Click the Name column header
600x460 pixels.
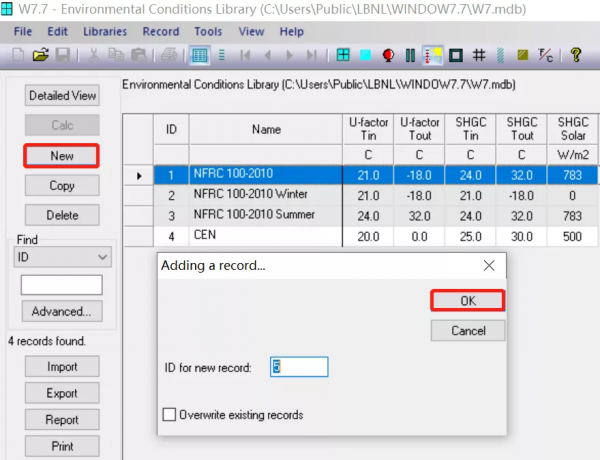(x=266, y=129)
